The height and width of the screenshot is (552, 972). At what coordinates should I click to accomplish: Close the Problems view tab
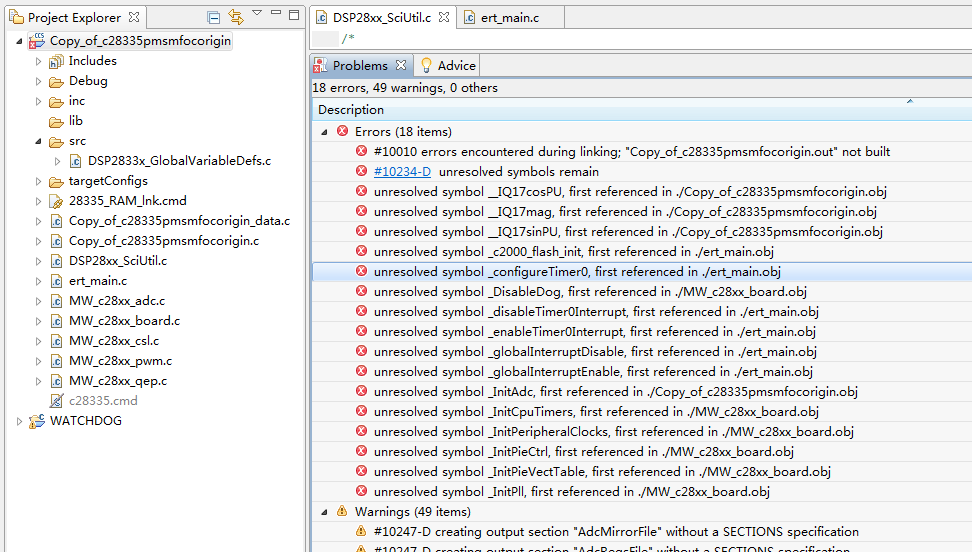click(401, 65)
